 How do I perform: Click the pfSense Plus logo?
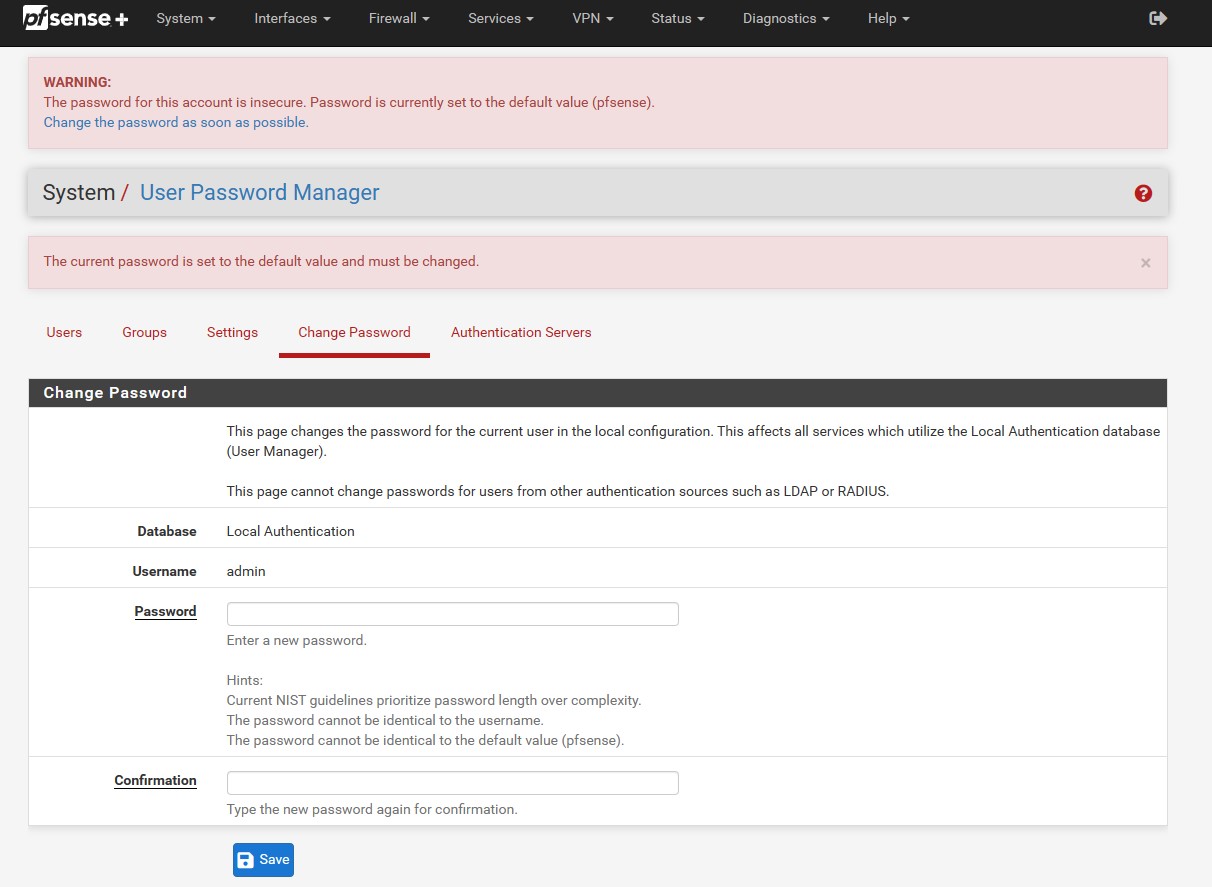(76, 18)
